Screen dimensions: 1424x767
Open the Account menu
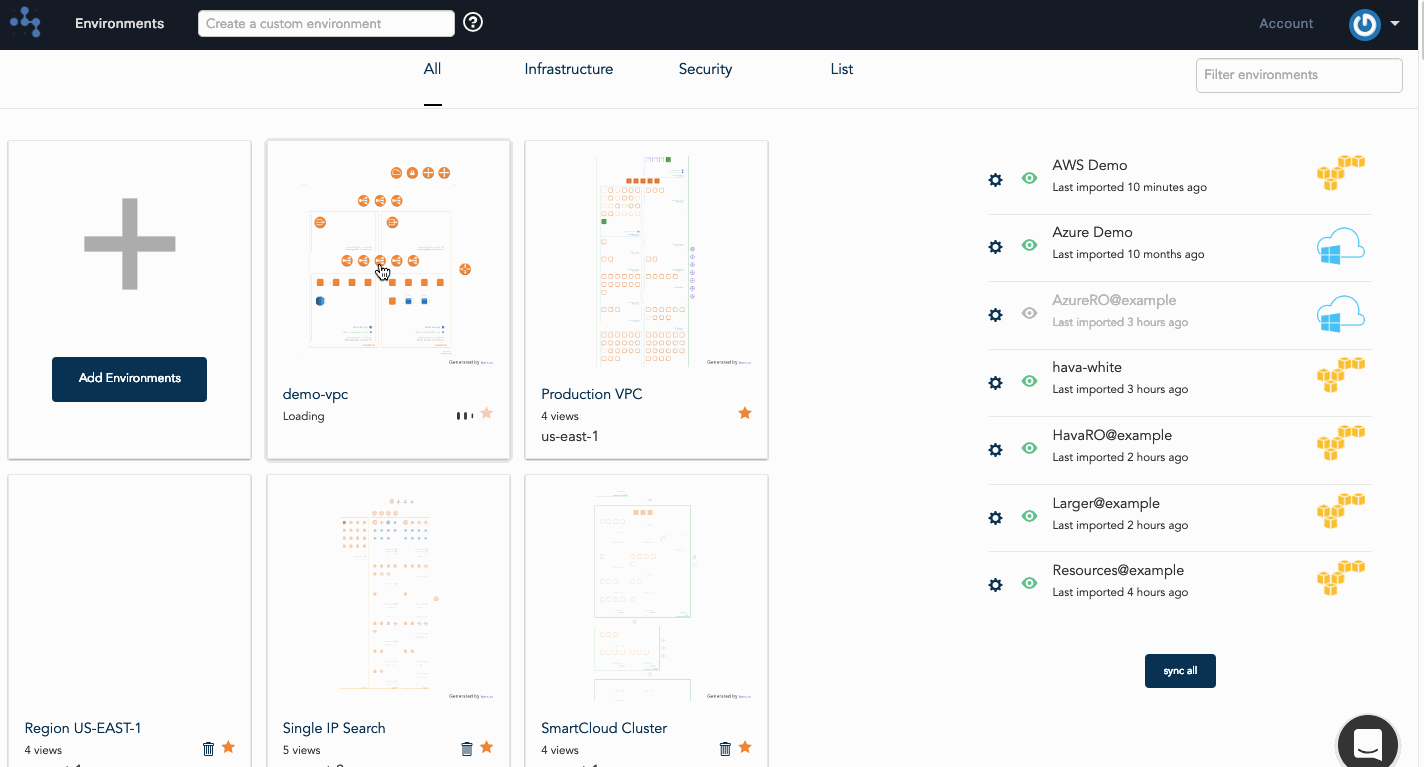pos(1286,24)
